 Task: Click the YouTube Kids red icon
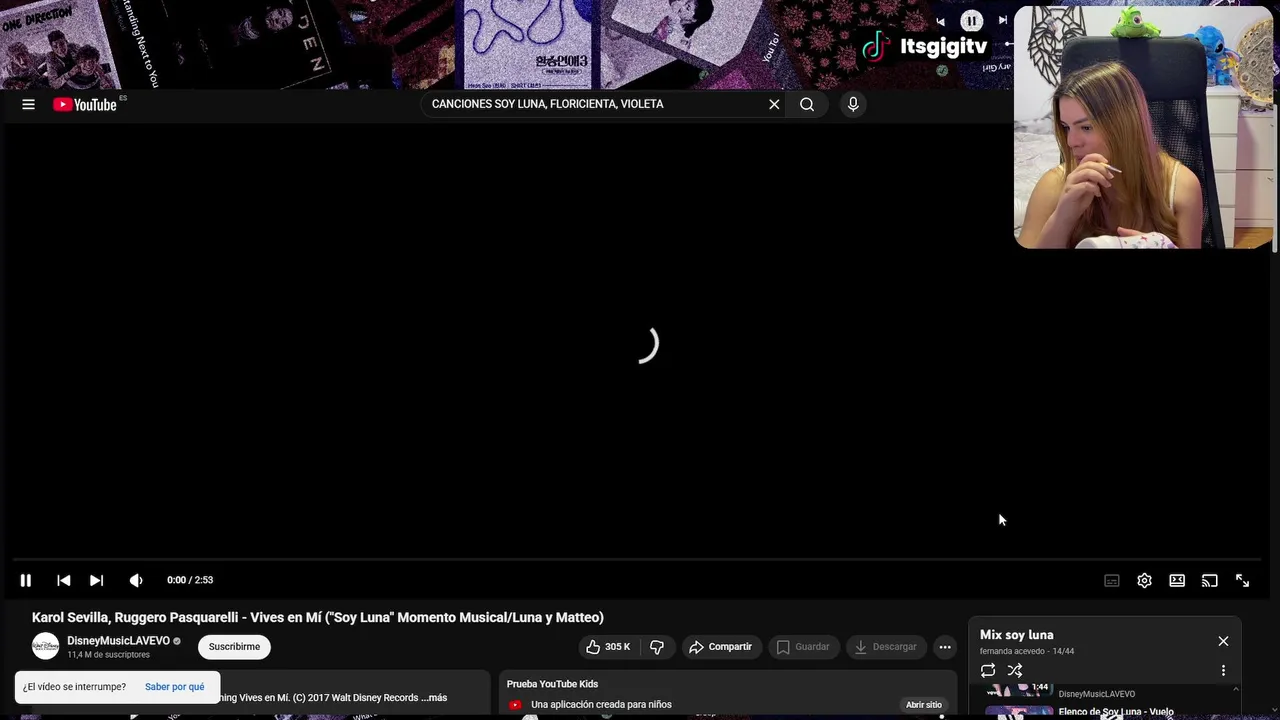[x=515, y=705]
